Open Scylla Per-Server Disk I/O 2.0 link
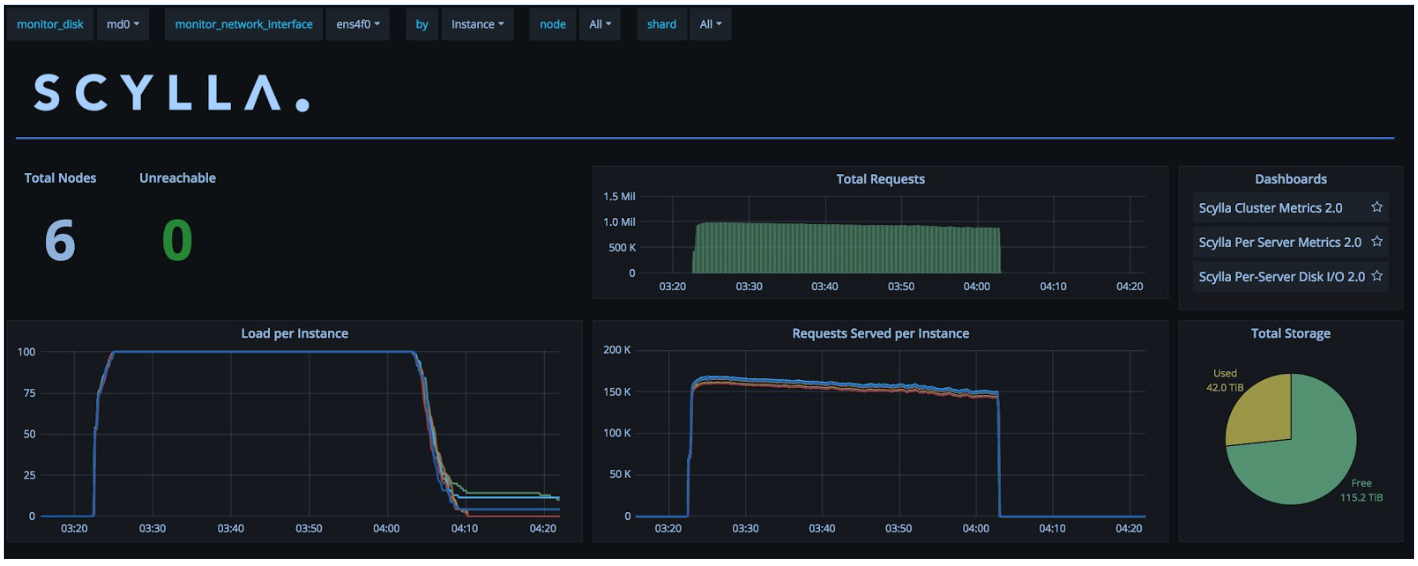Screen dimensions: 1418x566 coord(1281,276)
